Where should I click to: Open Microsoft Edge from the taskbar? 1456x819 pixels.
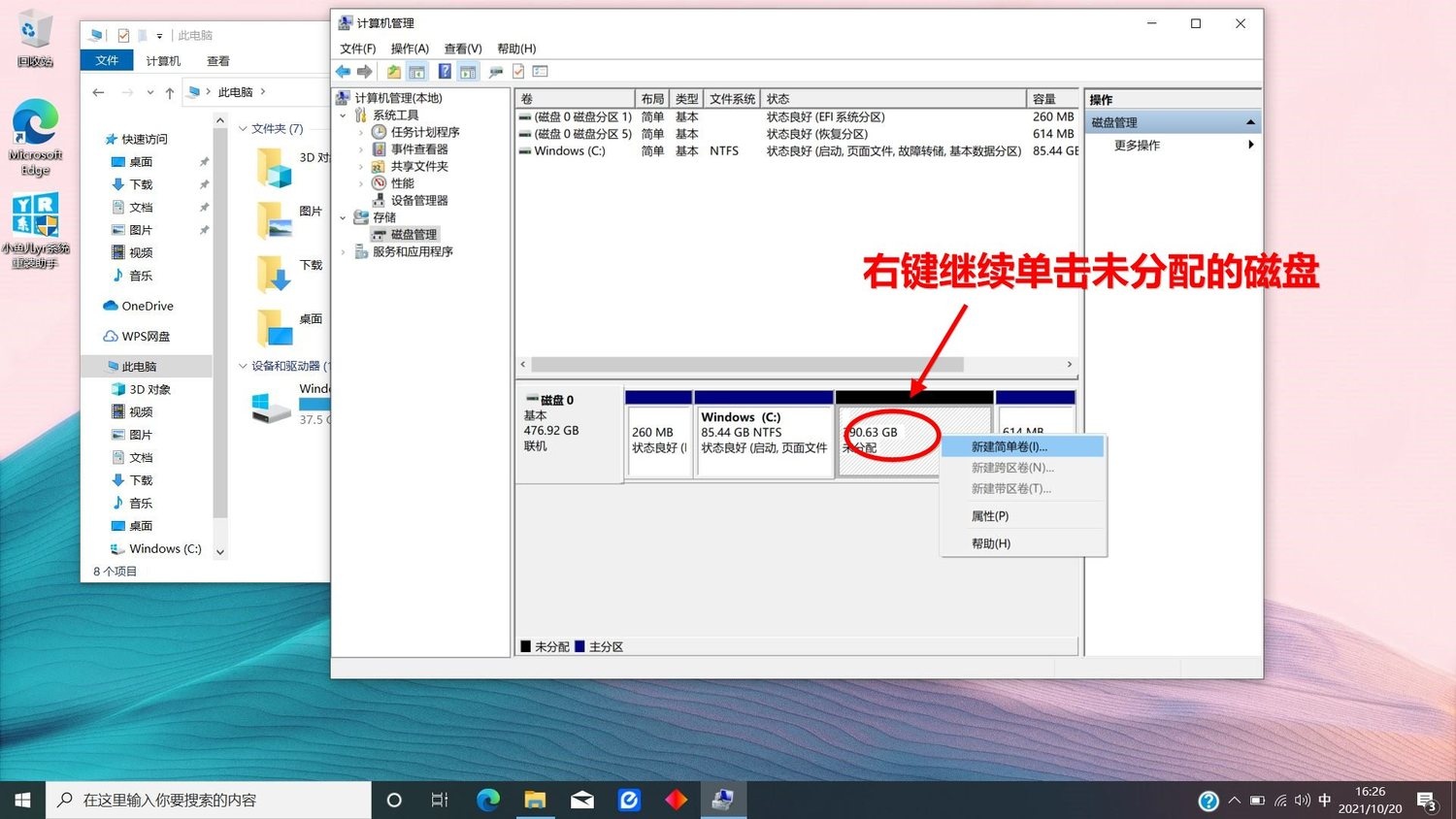[487, 800]
